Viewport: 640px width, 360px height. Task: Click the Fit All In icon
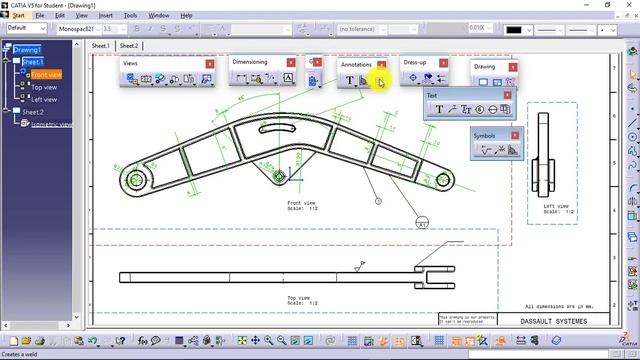242,340
